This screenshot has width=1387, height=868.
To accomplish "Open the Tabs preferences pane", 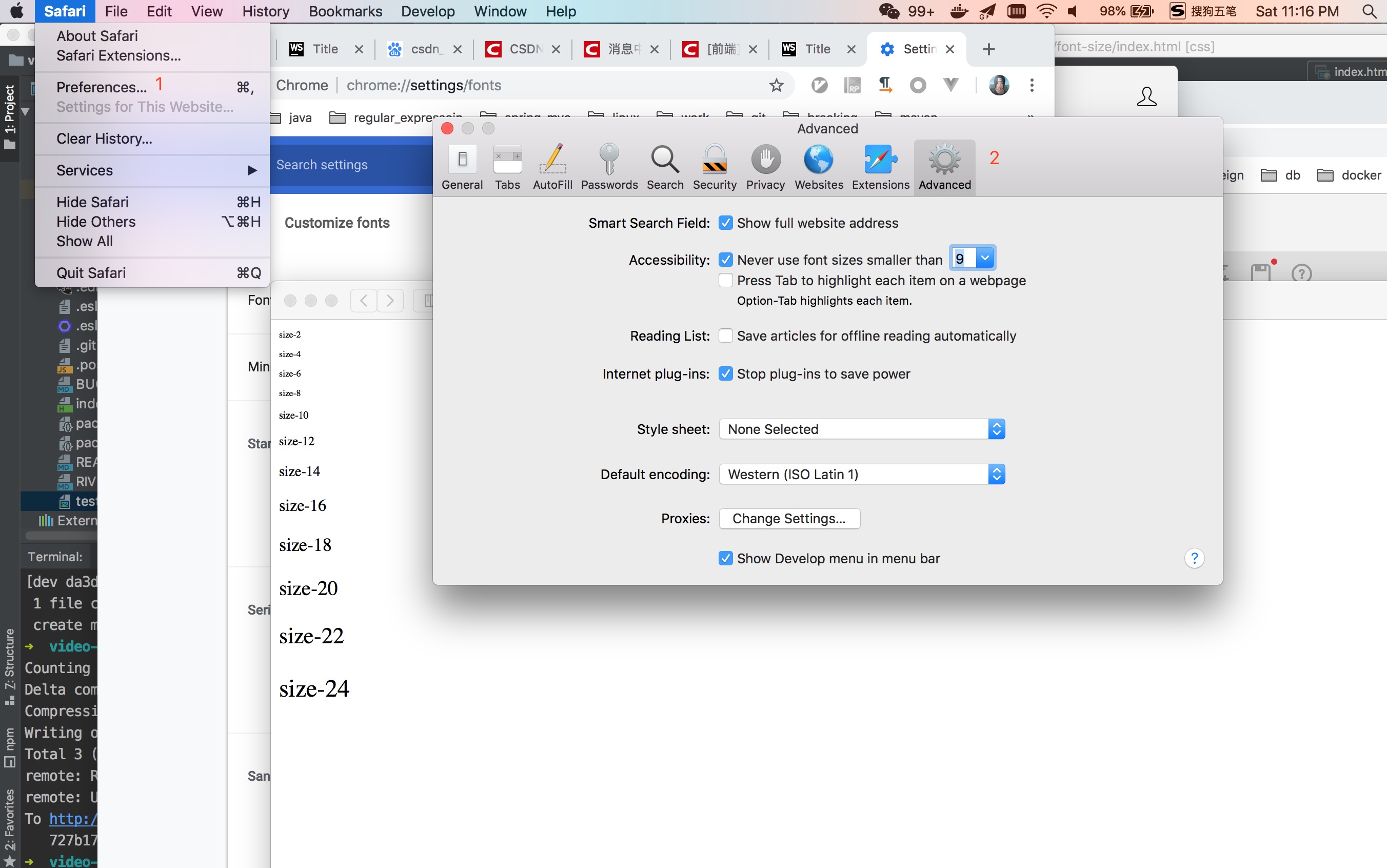I will click(x=507, y=167).
